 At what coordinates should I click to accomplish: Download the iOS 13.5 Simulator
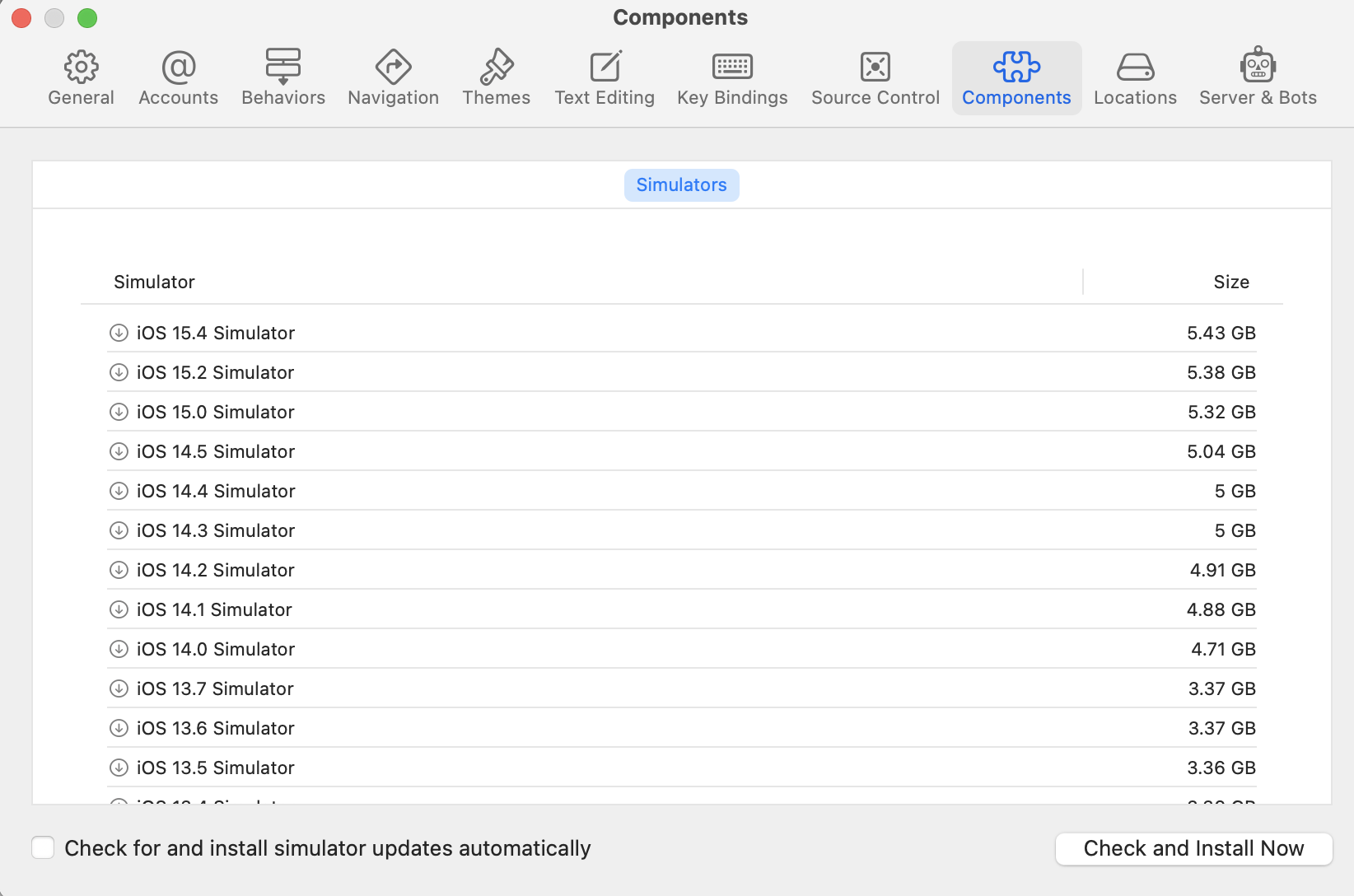point(119,768)
